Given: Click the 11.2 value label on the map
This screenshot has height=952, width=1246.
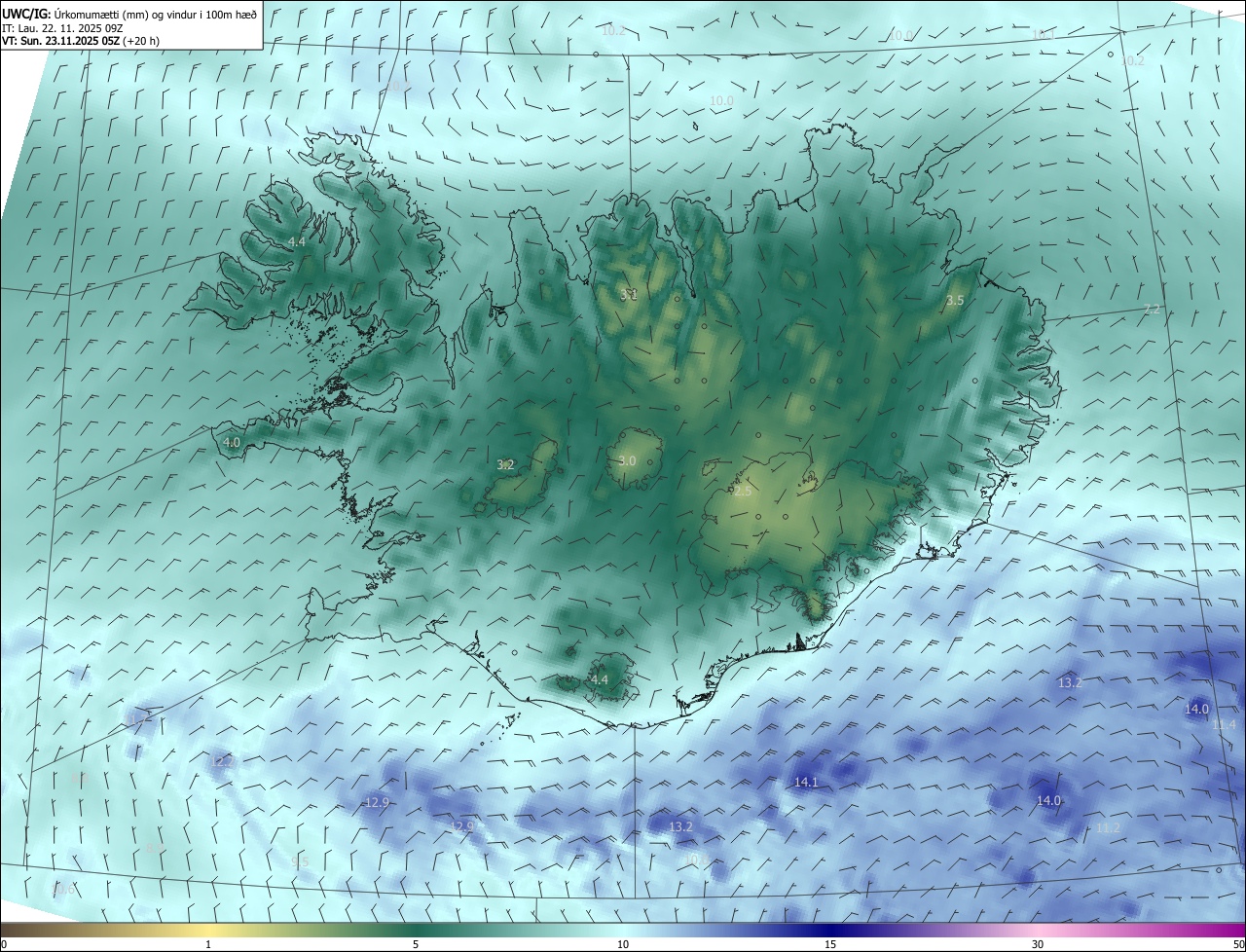Looking at the screenshot, I should click(x=1108, y=827).
